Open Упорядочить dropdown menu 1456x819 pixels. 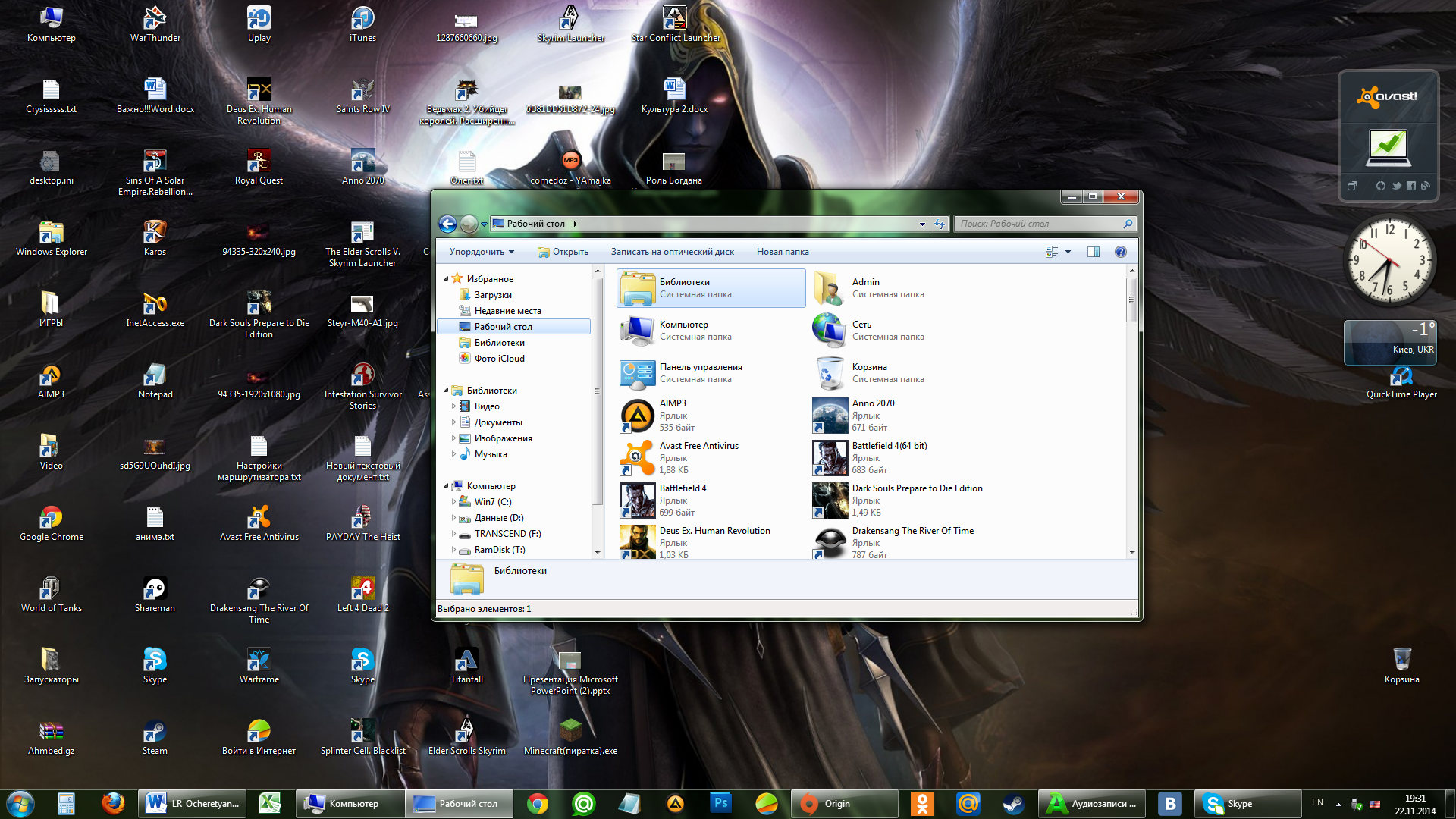click(x=482, y=252)
